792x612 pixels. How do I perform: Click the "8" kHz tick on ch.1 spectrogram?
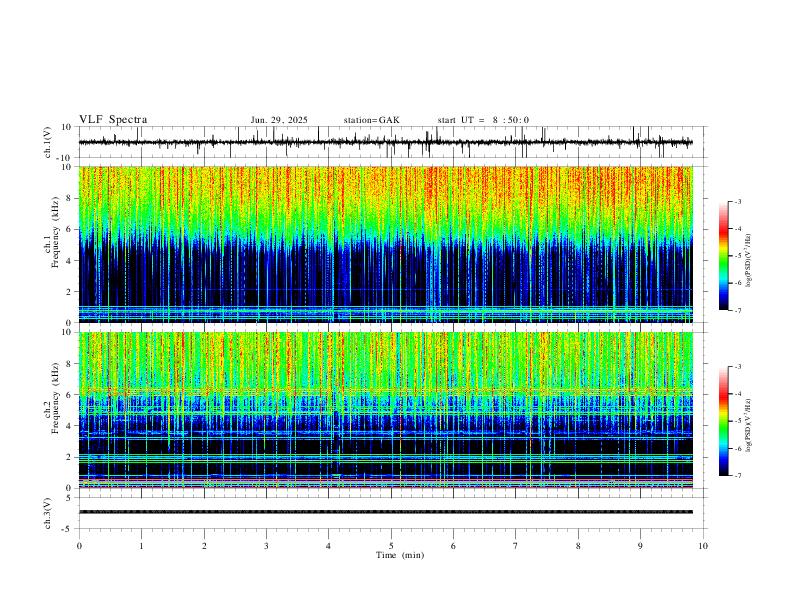(x=70, y=198)
